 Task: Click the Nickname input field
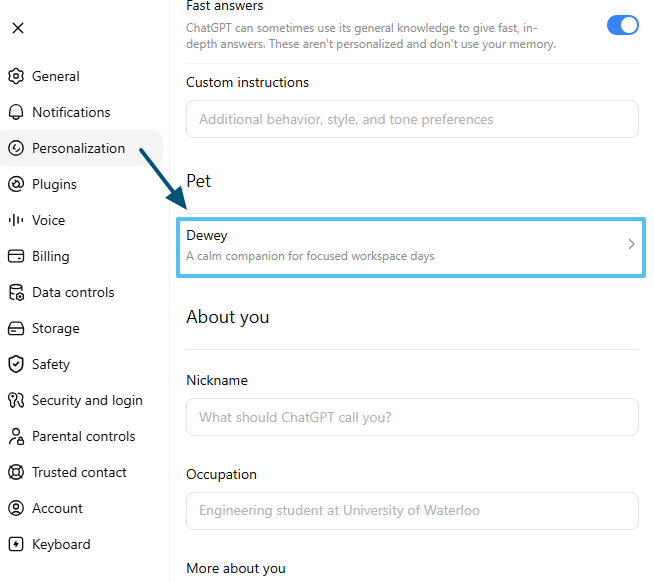pyautogui.click(x=412, y=417)
